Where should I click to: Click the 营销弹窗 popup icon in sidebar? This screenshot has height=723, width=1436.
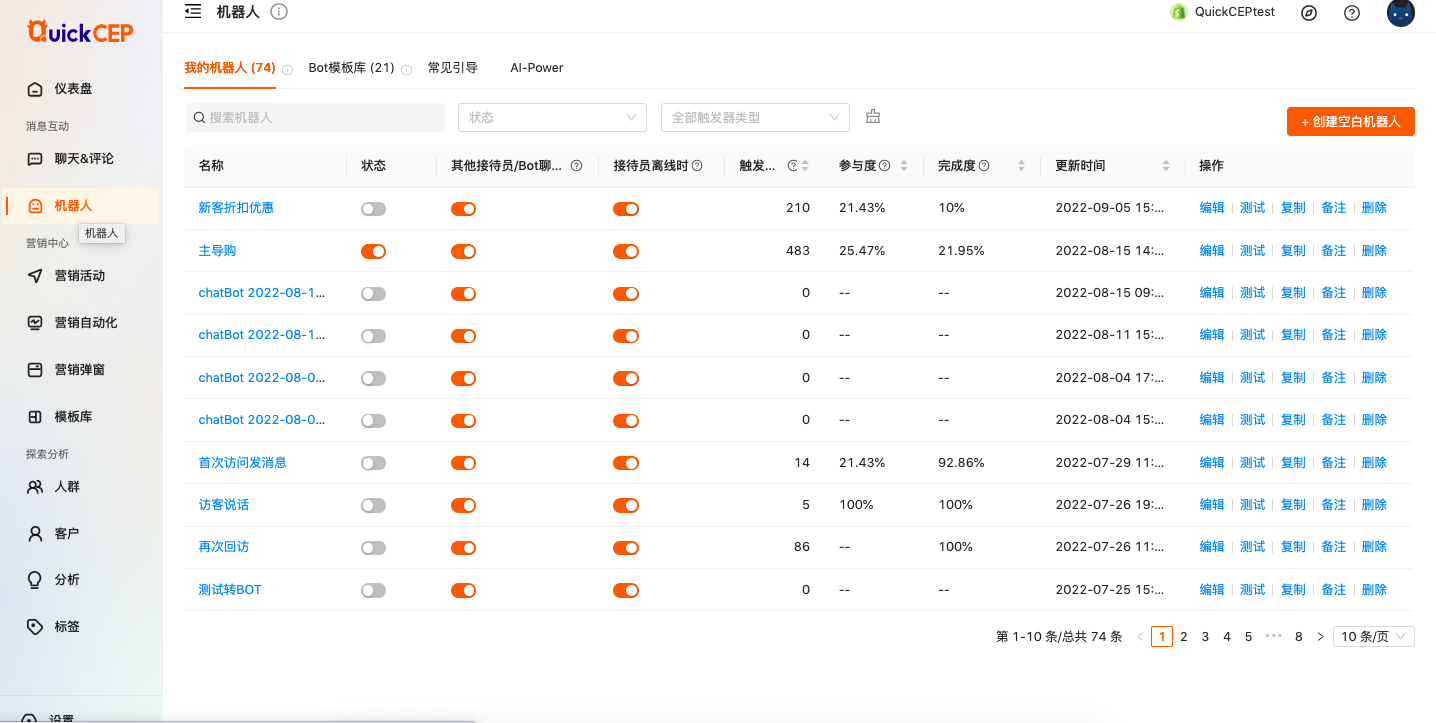point(35,370)
